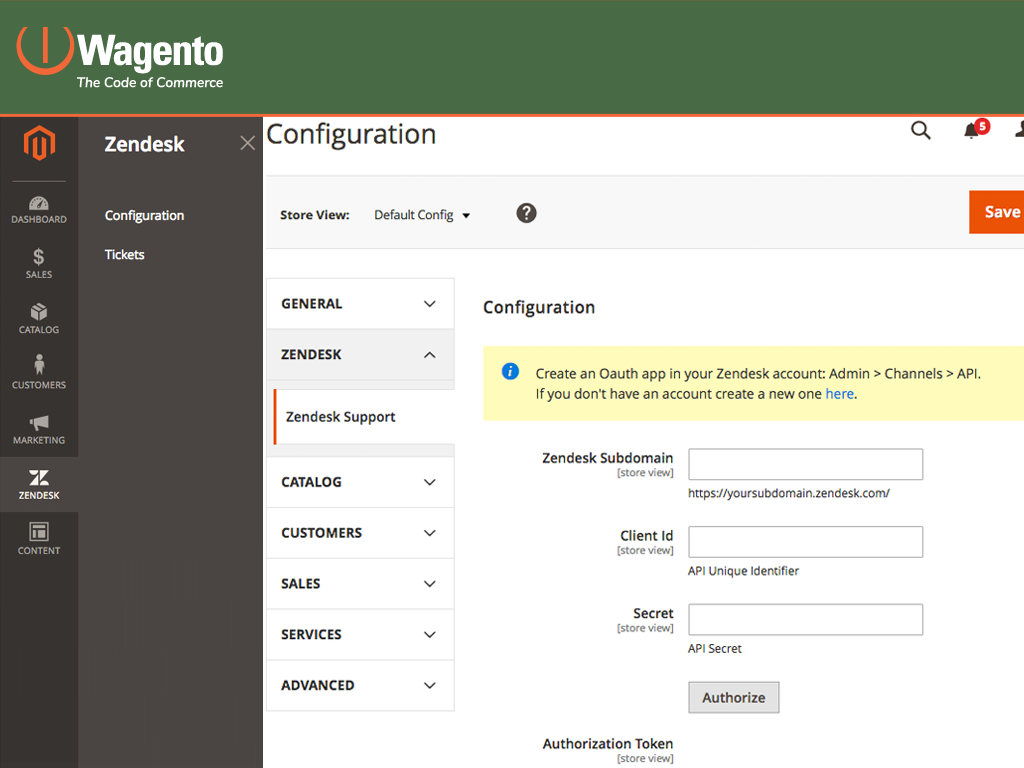Open Configuration in the Zendesk menu
This screenshot has width=1024, height=768.
144,216
